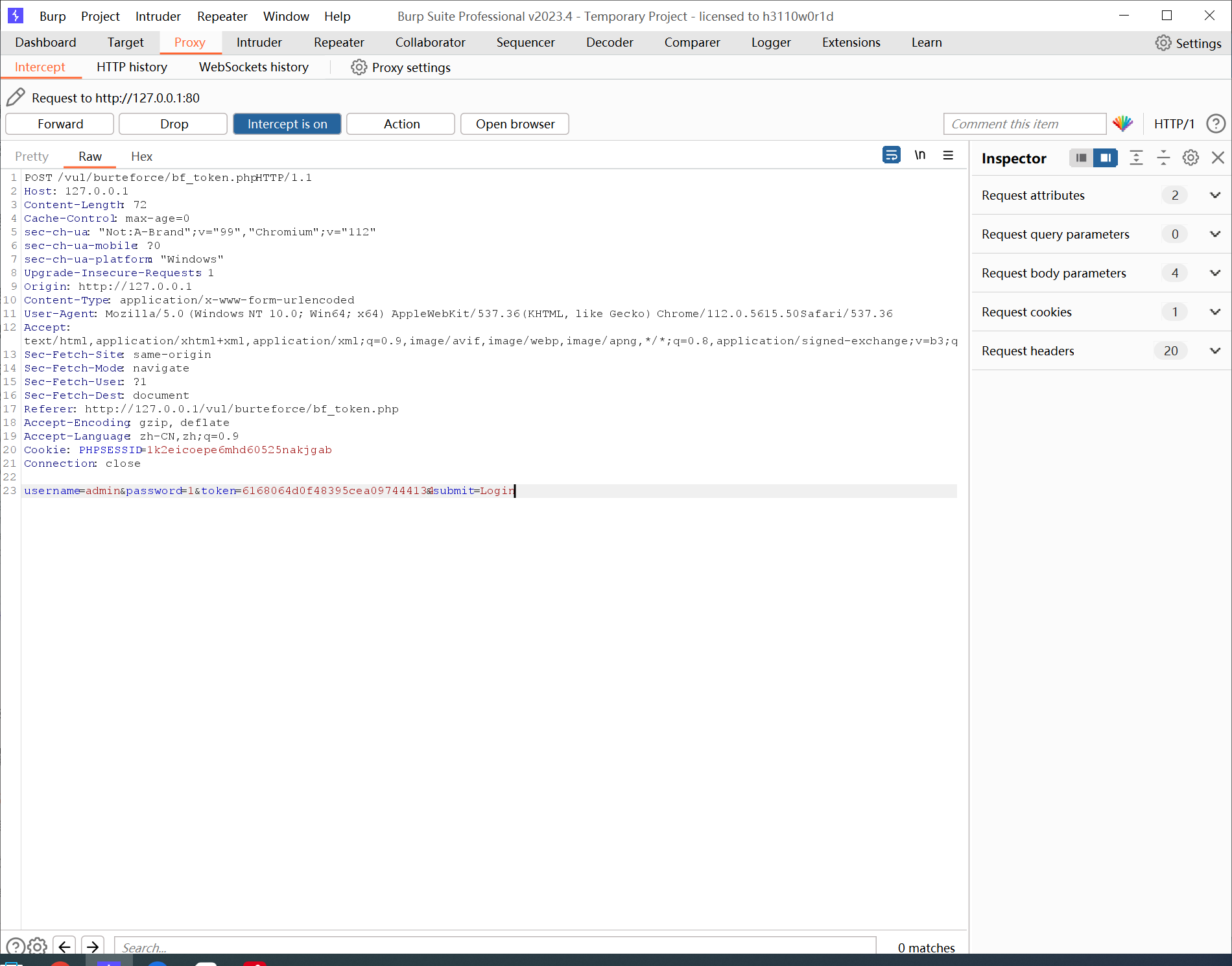Click the Comment this item field

1024,124
